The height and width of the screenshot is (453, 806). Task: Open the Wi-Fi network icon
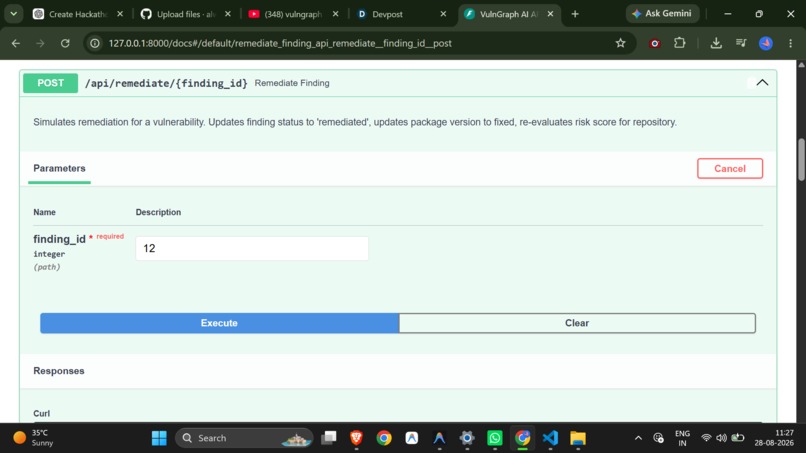tap(706, 438)
